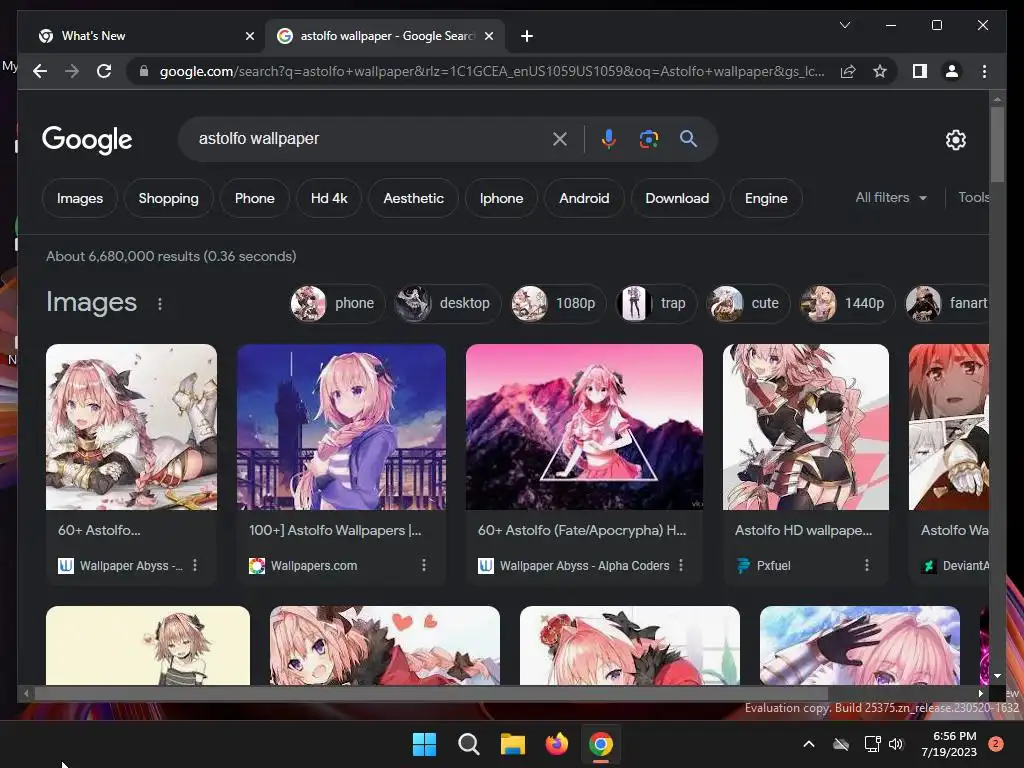This screenshot has height=768, width=1024.
Task: Open the clock and date panel
Action: [x=949, y=744]
